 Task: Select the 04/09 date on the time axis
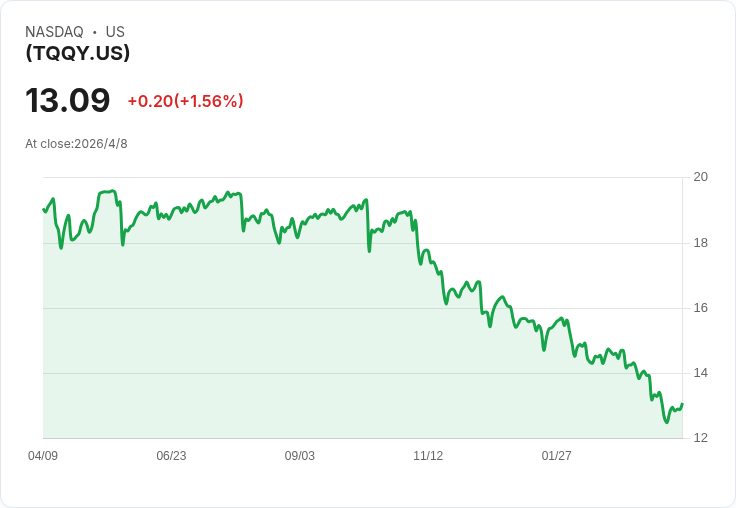click(43, 456)
